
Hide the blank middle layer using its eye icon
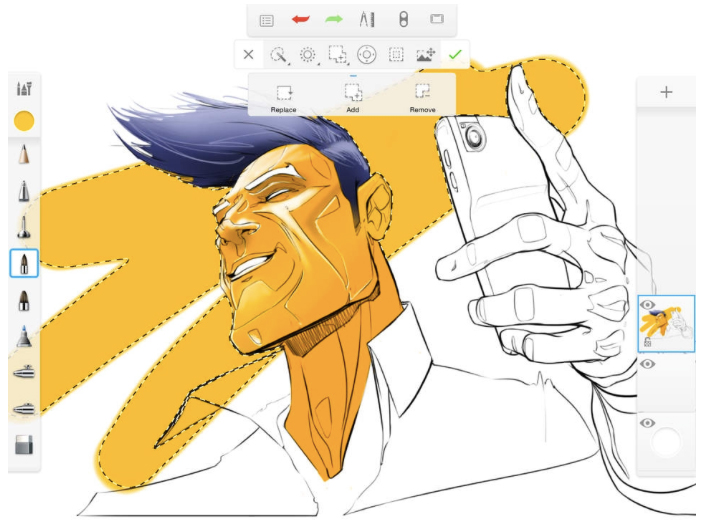point(647,364)
